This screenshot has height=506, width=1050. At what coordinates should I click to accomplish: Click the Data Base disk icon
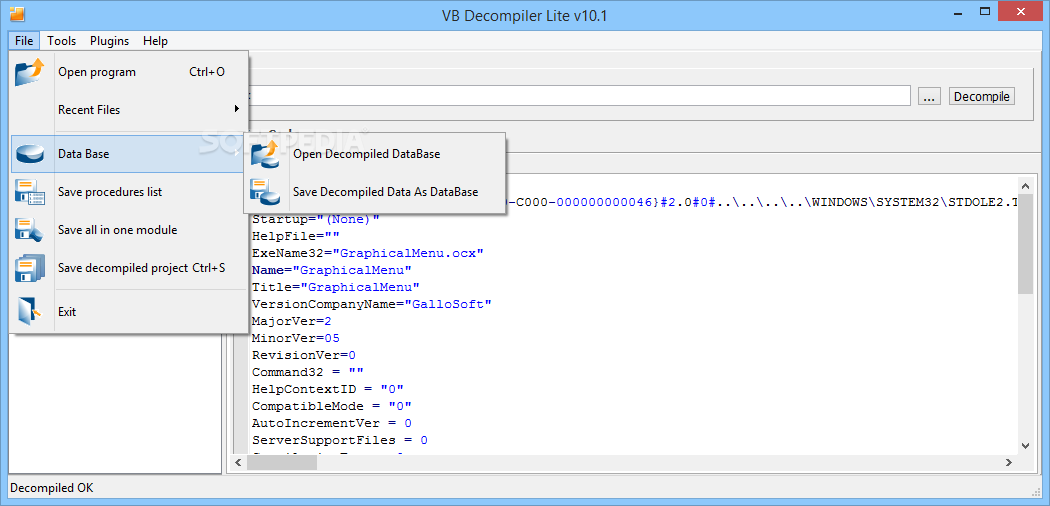click(29, 154)
